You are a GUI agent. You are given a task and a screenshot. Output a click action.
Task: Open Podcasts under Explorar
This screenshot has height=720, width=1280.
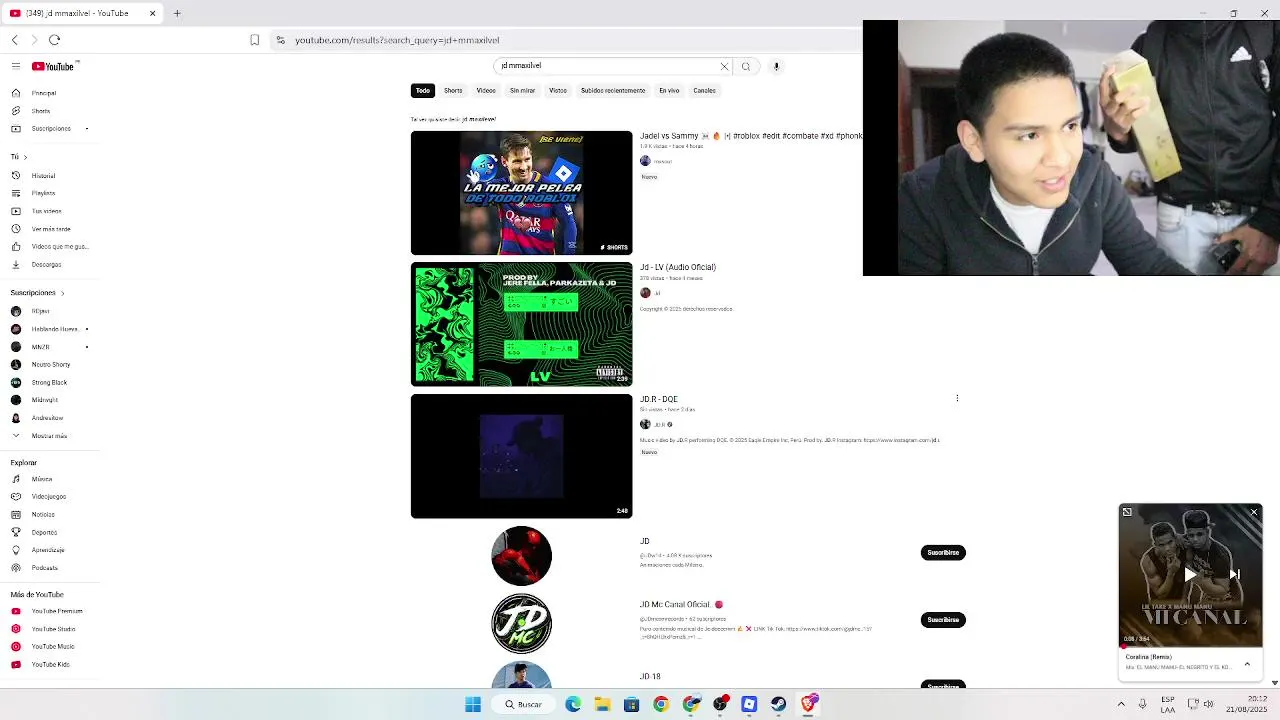click(44, 568)
